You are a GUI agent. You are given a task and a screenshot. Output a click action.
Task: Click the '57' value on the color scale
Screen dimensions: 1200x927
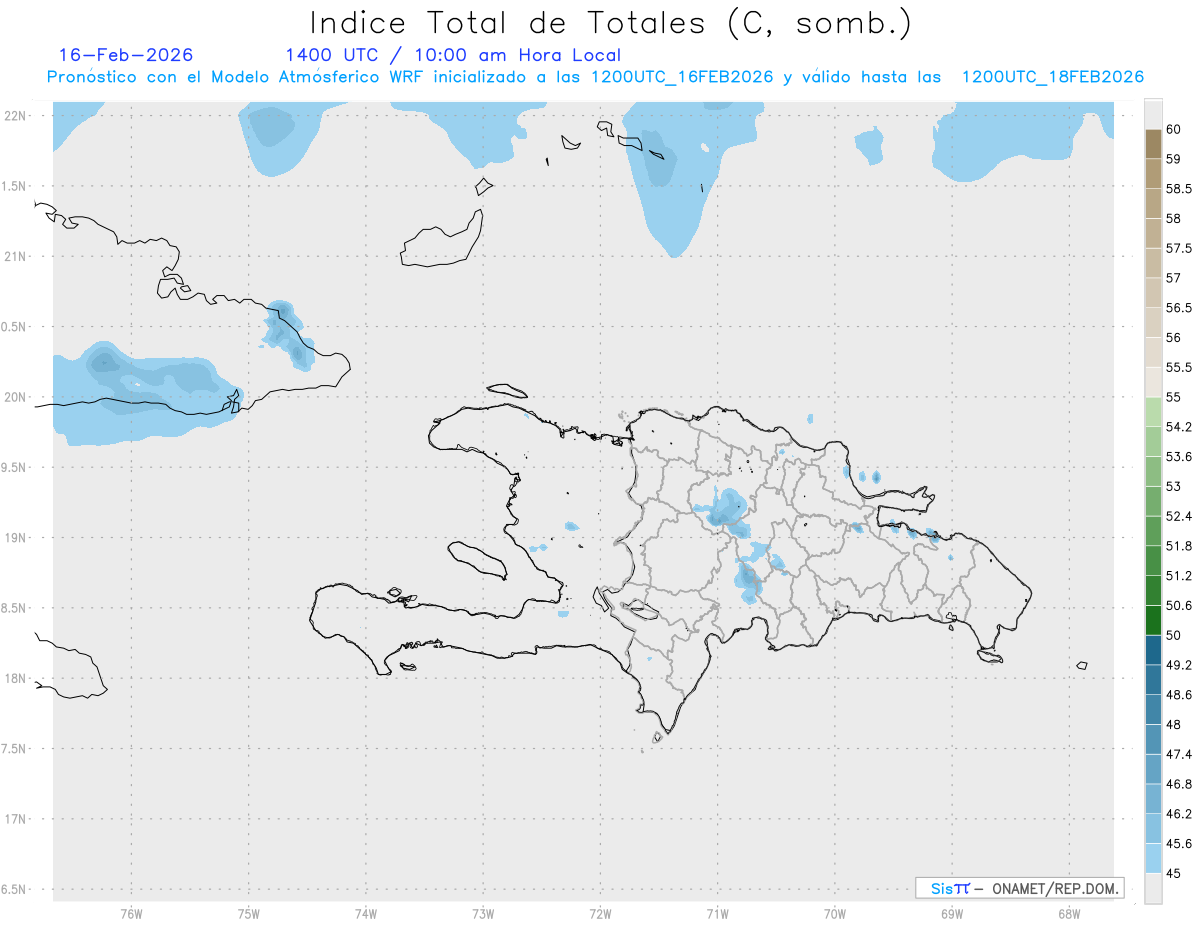coord(1174,278)
